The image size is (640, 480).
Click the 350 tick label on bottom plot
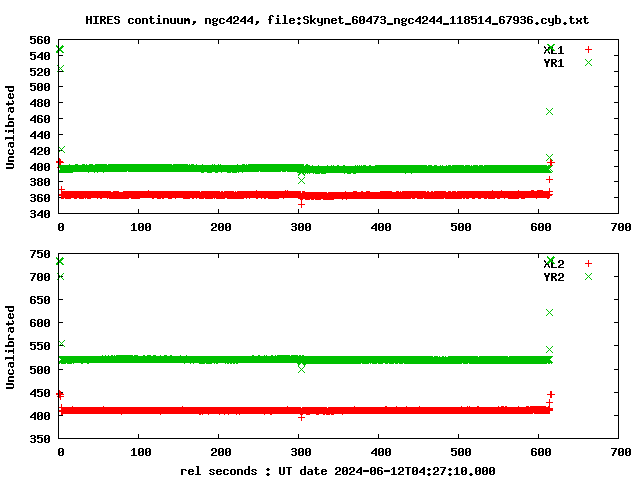coord(40,439)
